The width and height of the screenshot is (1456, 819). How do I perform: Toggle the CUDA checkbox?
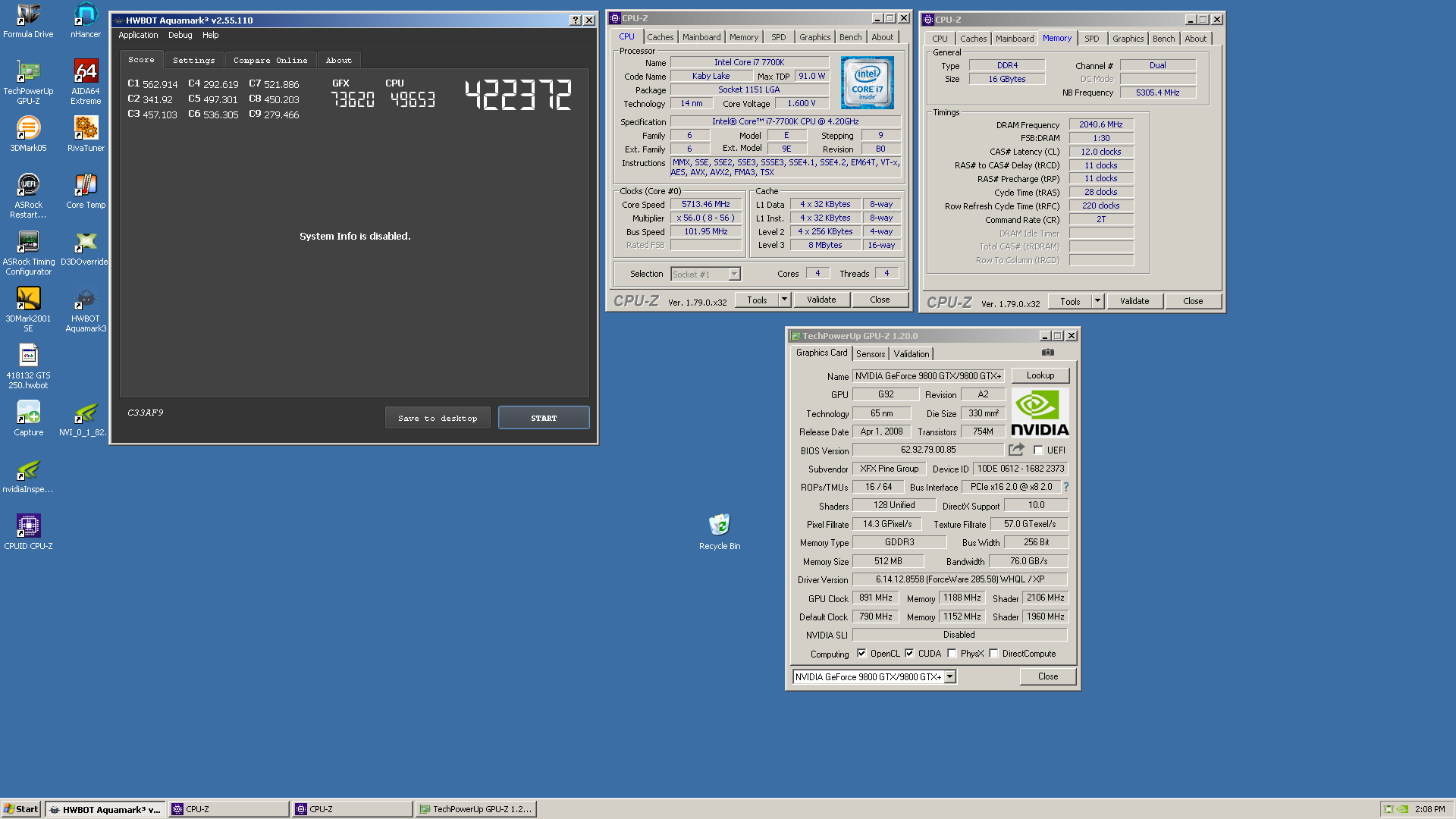tap(909, 654)
